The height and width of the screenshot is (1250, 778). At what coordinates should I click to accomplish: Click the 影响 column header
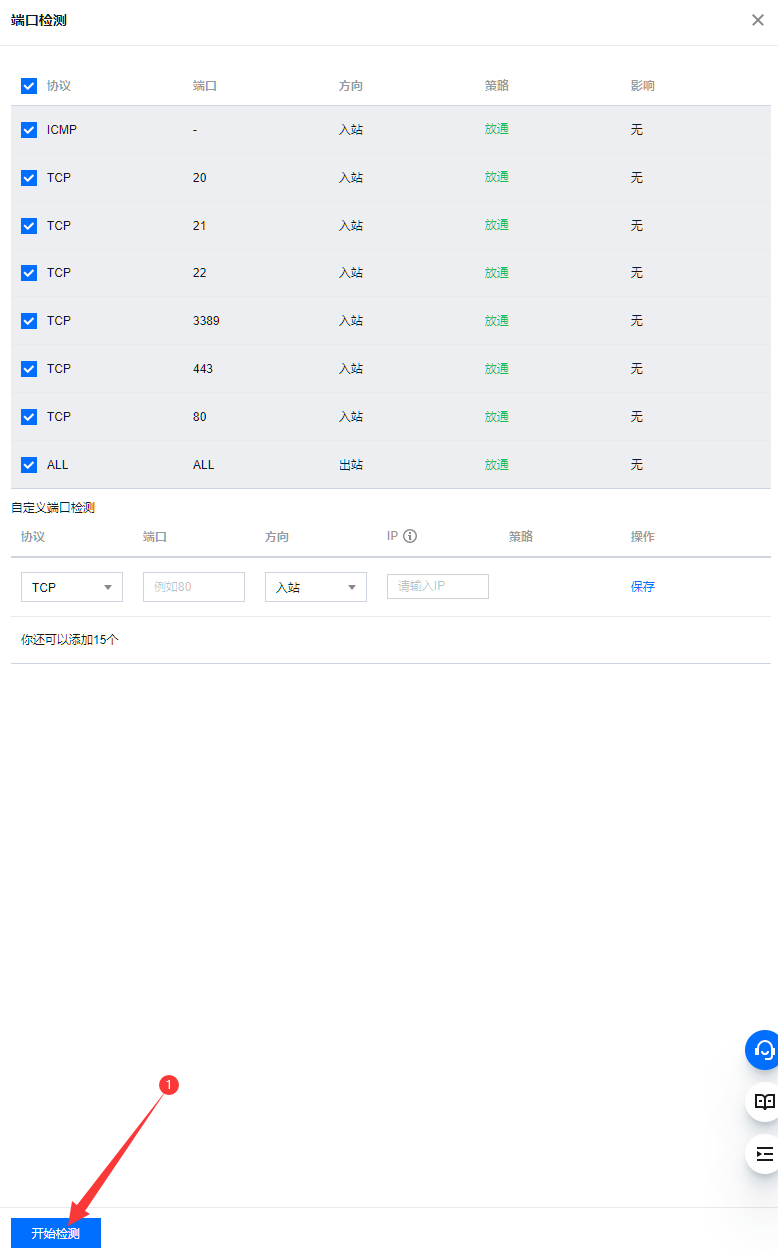[x=643, y=86]
